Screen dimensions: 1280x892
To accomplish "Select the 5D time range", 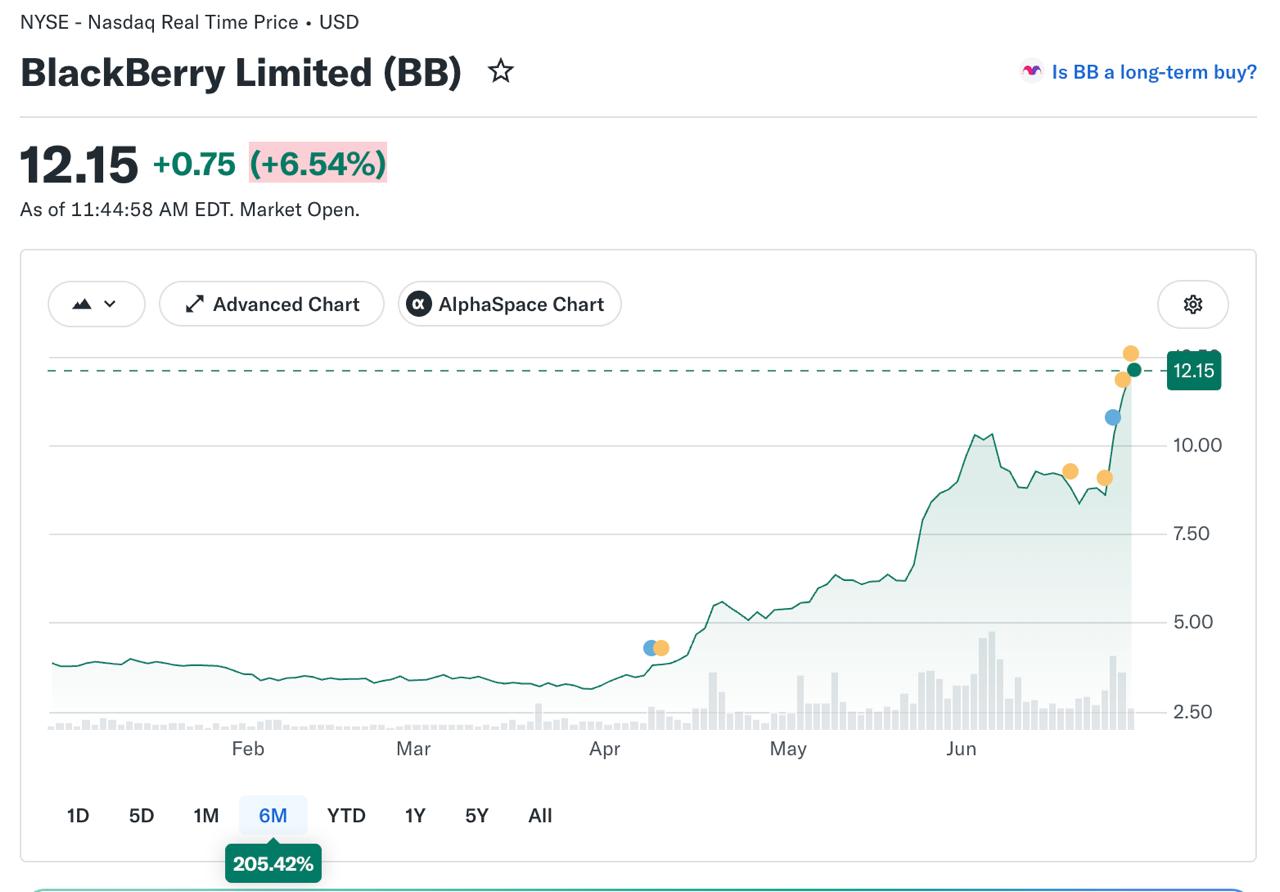I will (x=142, y=816).
